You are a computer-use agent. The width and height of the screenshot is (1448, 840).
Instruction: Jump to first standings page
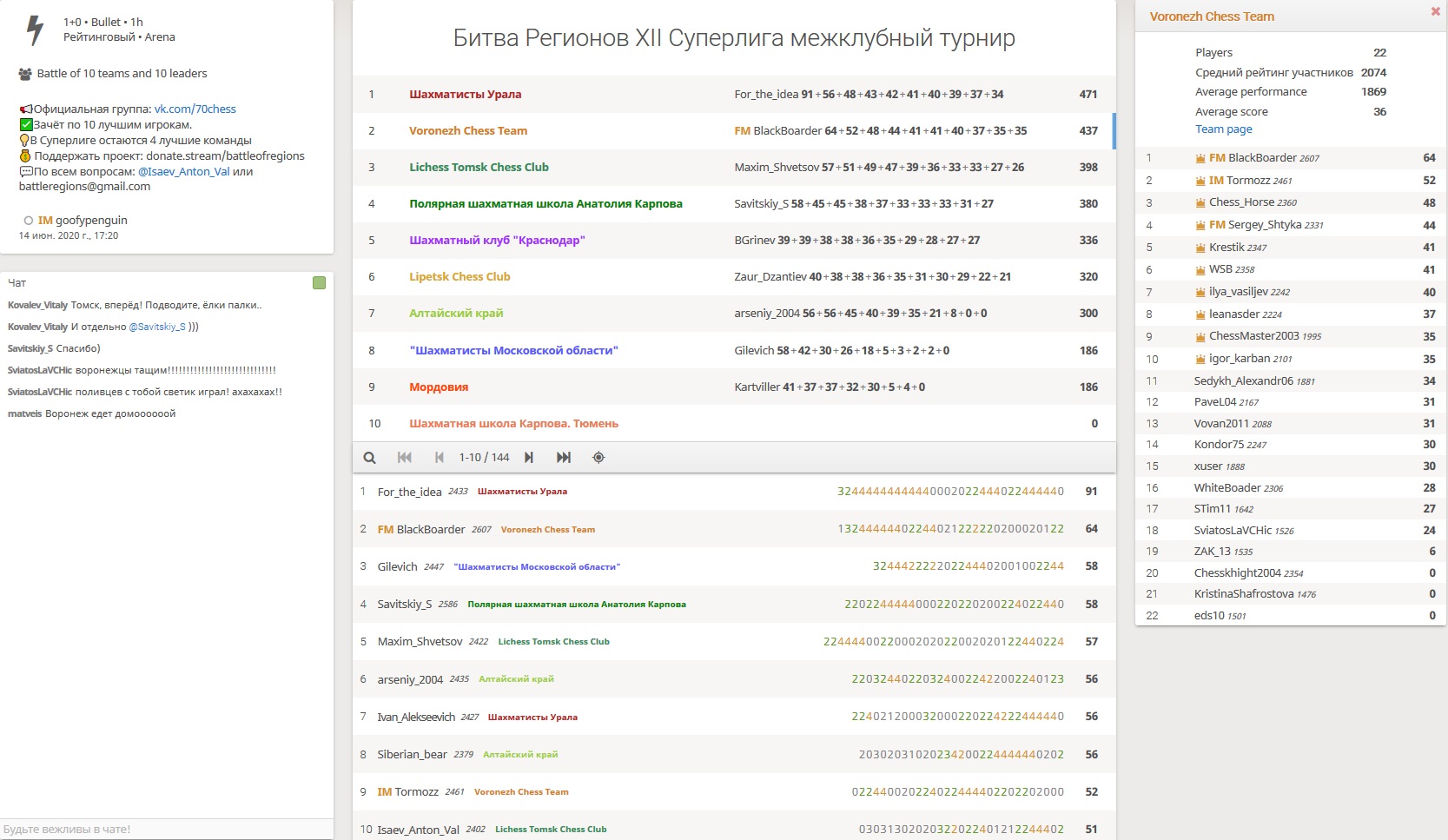tap(404, 458)
